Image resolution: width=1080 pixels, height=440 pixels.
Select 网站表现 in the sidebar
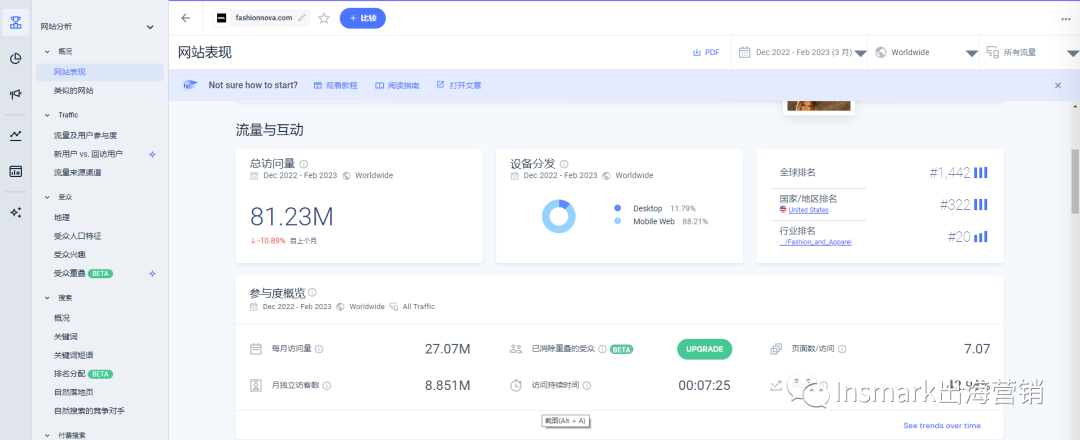[x=100, y=72]
